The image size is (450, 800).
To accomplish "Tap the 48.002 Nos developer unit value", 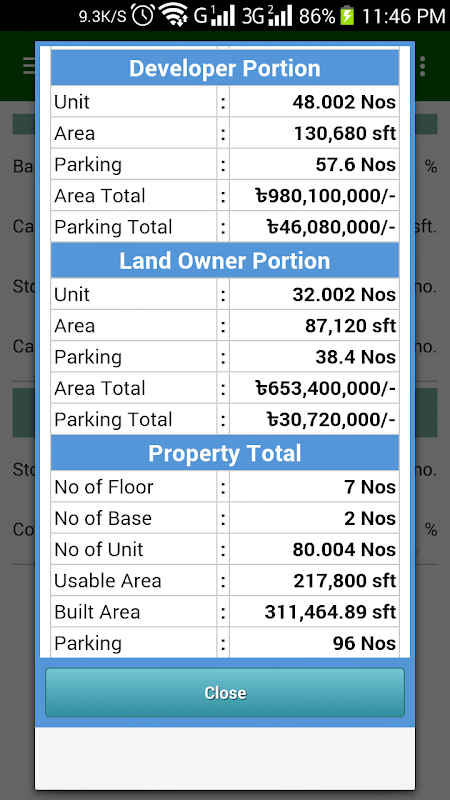I will click(344, 102).
